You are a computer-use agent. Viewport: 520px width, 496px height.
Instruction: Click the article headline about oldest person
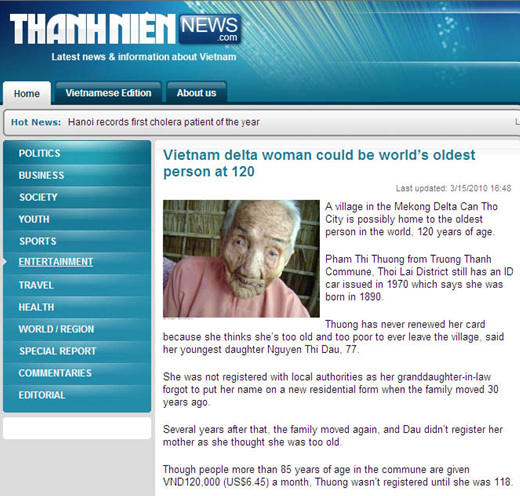click(319, 163)
